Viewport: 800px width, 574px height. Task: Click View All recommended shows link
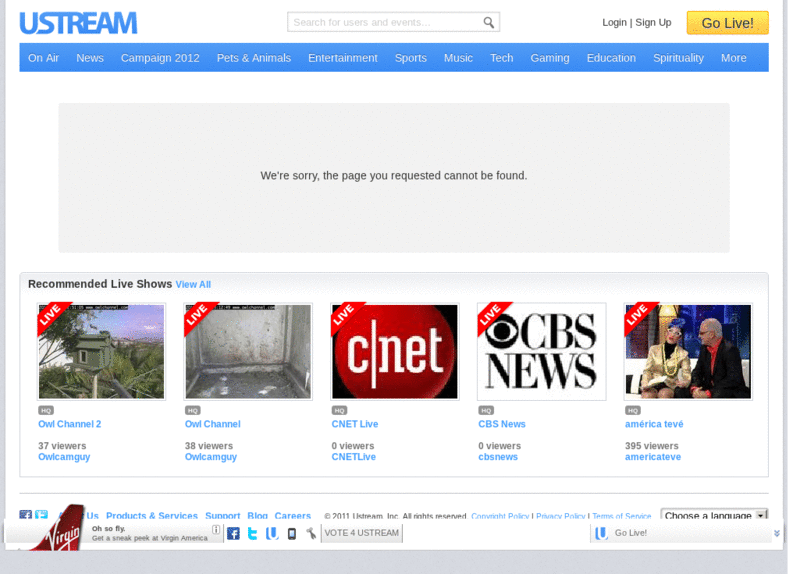[x=193, y=285]
